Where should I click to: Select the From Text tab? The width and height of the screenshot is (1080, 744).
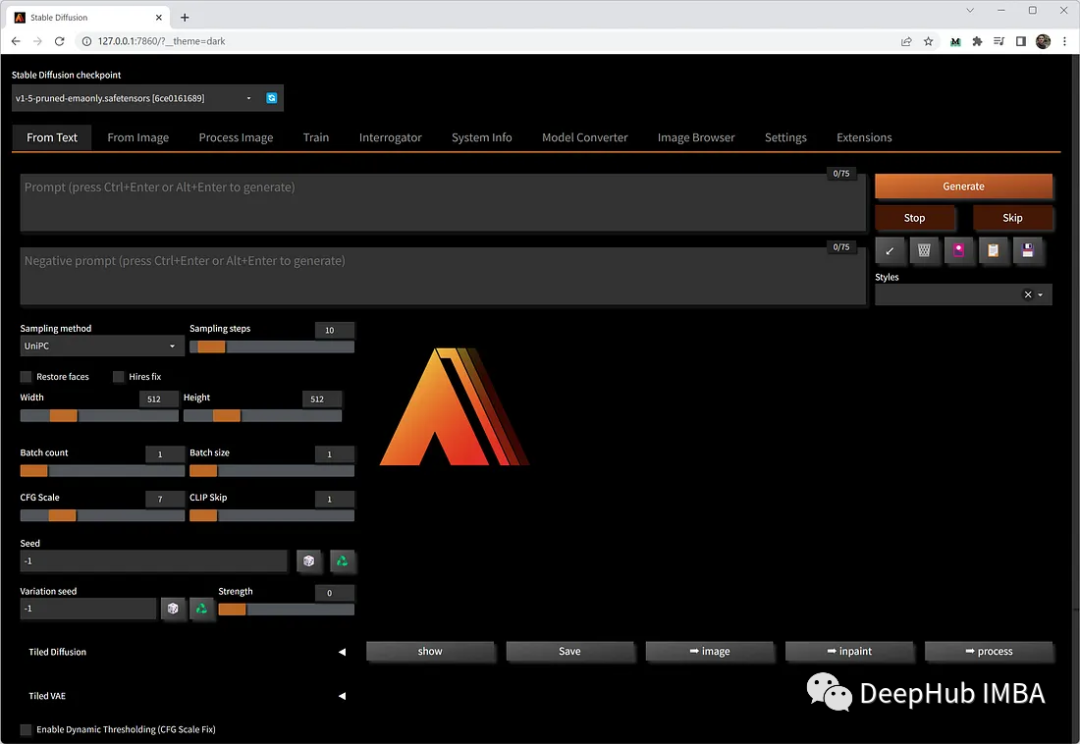click(x=52, y=138)
